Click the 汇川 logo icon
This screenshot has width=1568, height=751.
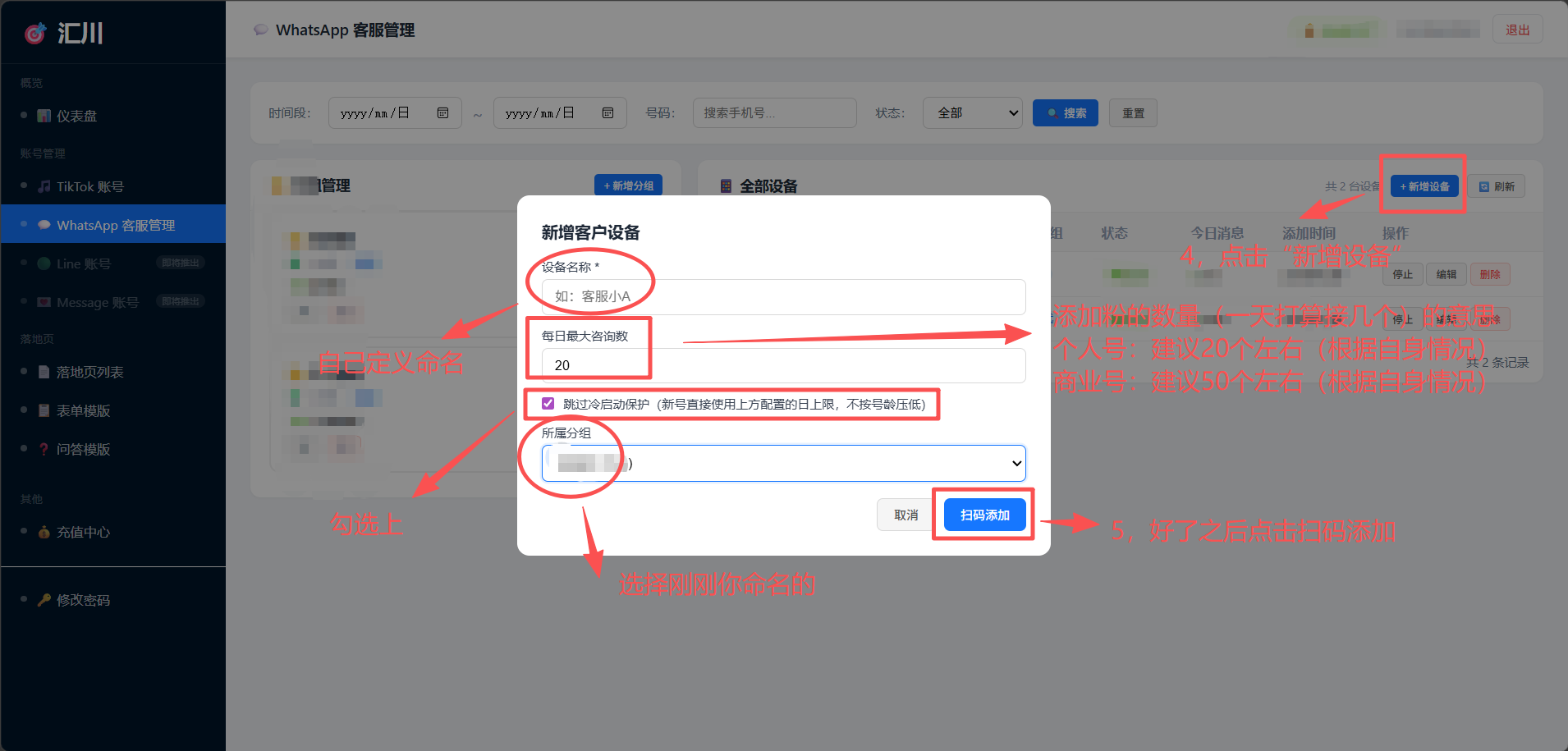35,34
